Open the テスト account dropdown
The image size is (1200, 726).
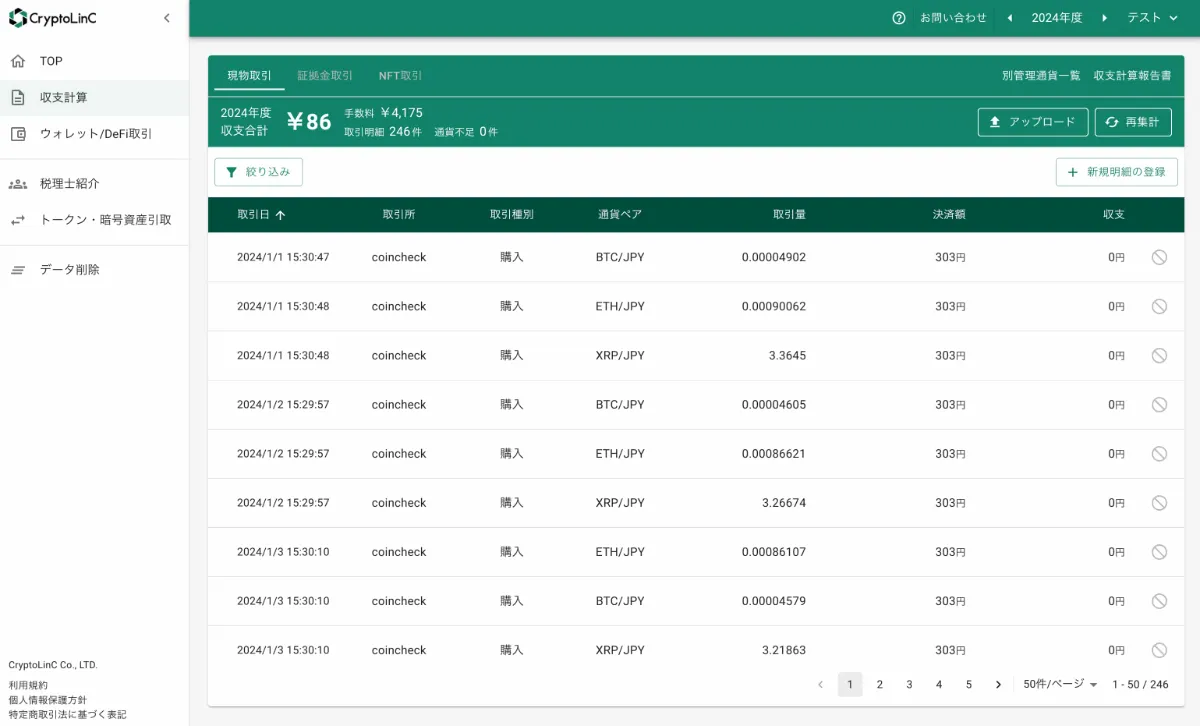coord(1152,17)
